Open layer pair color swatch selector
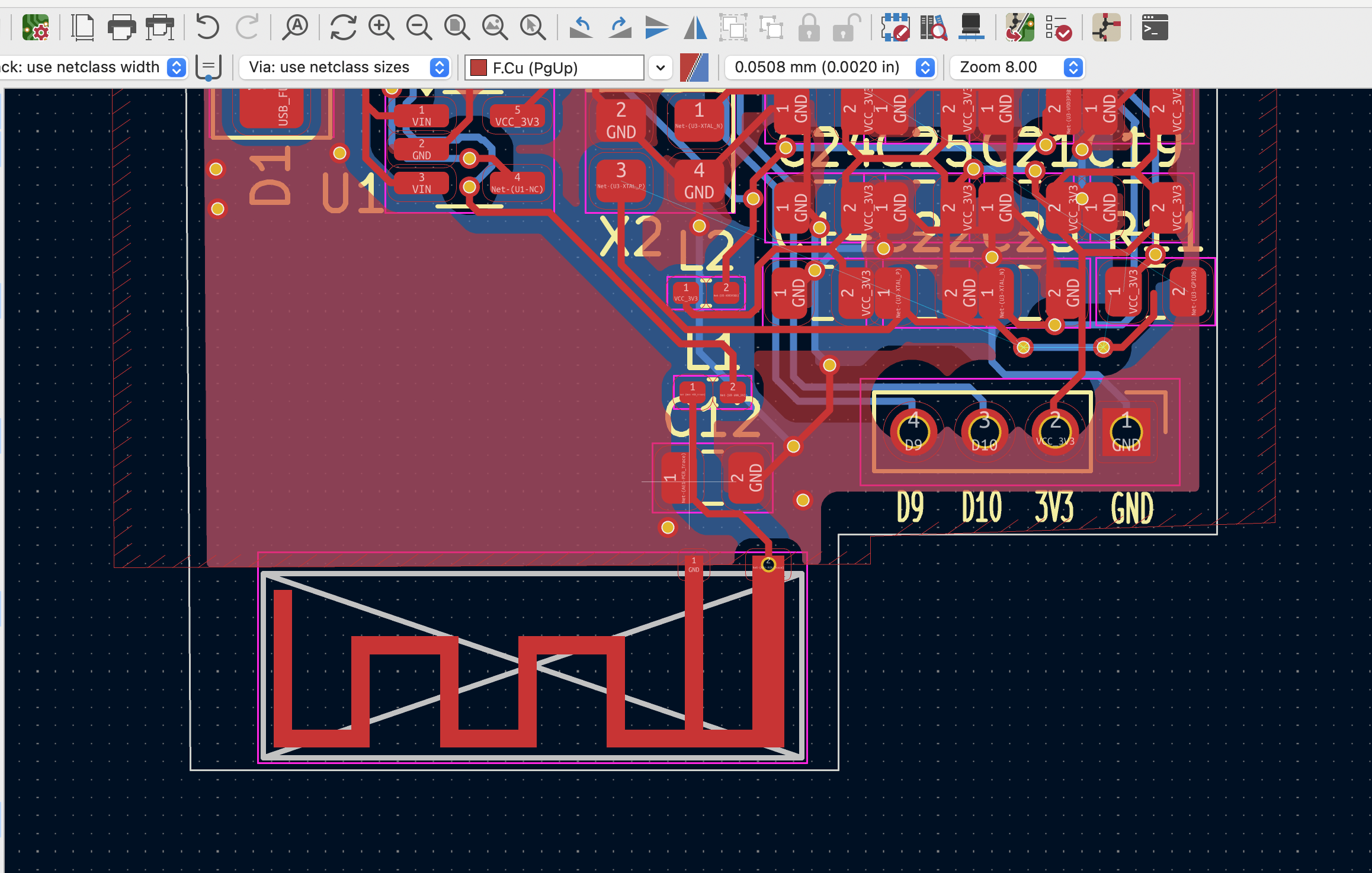The image size is (1372, 873). click(694, 68)
